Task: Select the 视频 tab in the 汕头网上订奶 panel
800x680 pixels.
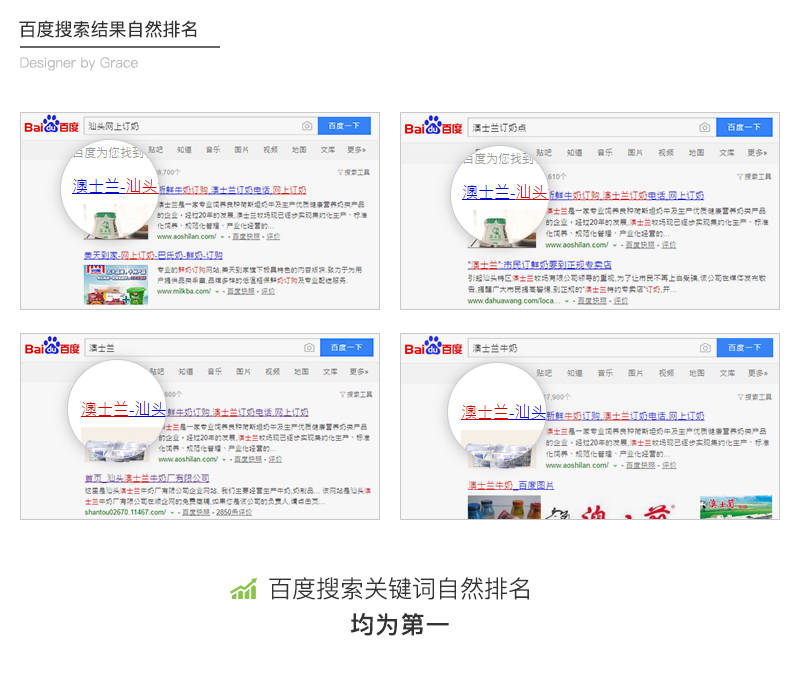Action: click(270, 149)
